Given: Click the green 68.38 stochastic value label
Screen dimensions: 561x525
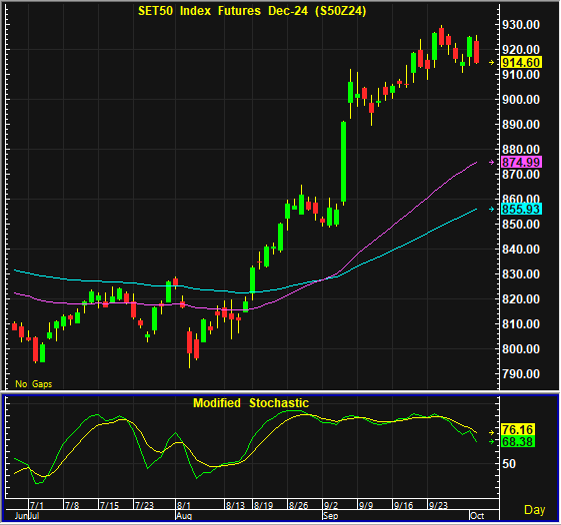Looking at the screenshot, I should [x=518, y=442].
